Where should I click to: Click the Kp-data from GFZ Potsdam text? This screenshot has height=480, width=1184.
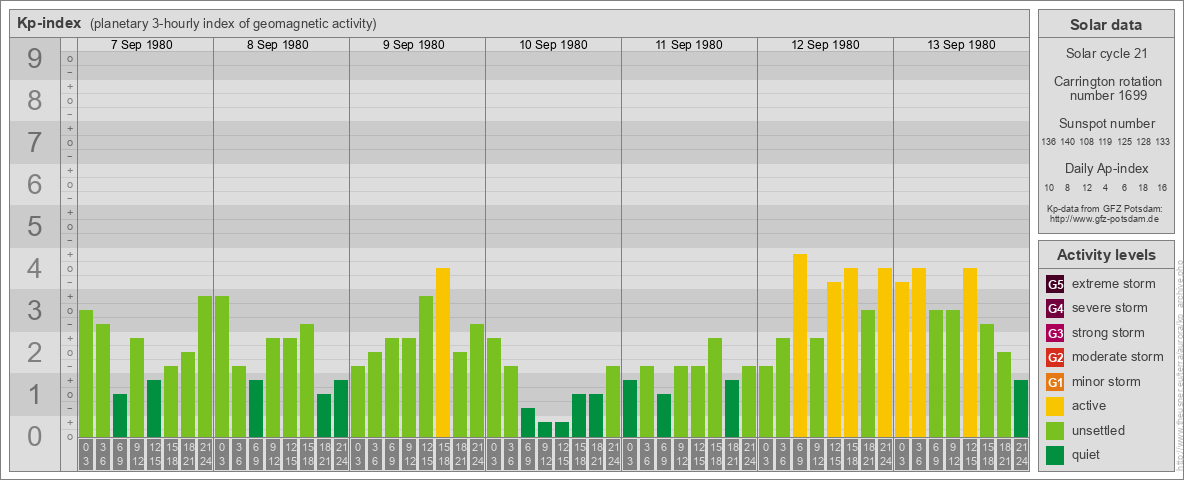pyautogui.click(x=1106, y=208)
